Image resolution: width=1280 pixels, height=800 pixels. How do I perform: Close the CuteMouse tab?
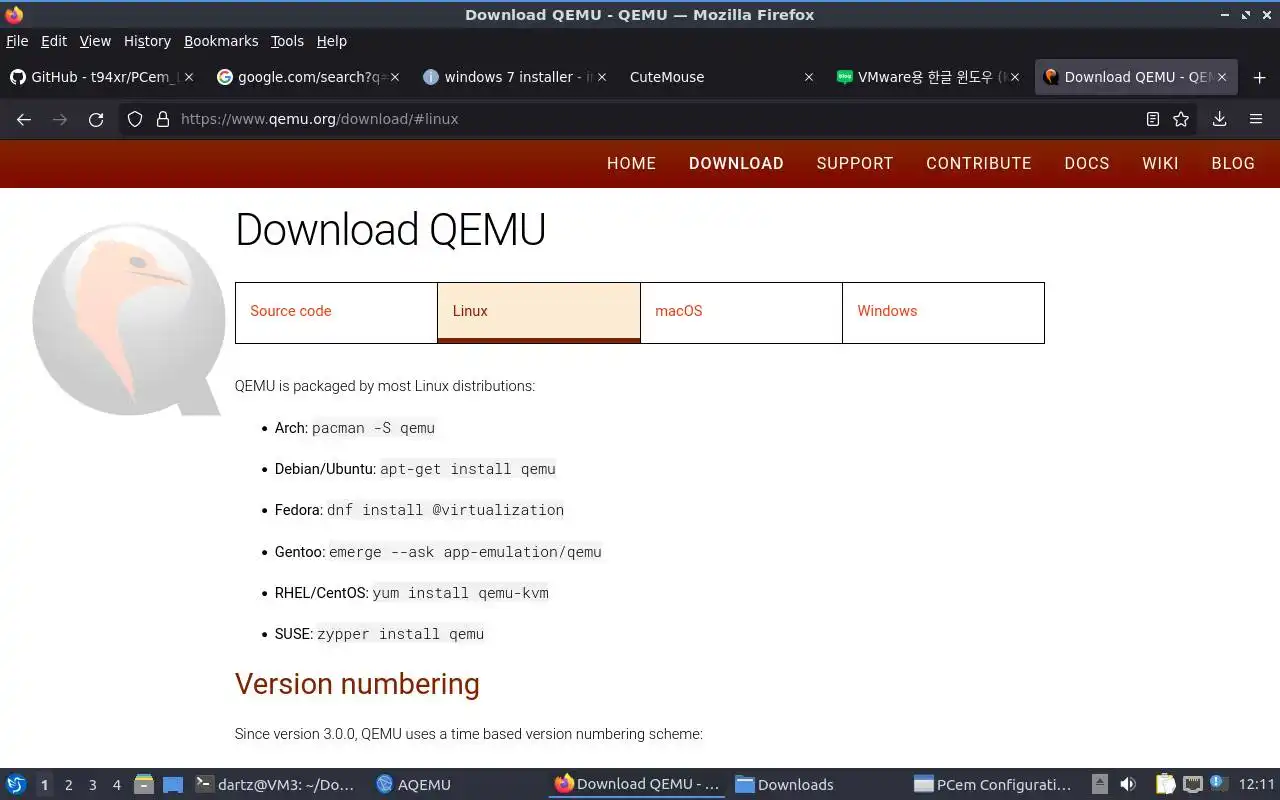[809, 77]
